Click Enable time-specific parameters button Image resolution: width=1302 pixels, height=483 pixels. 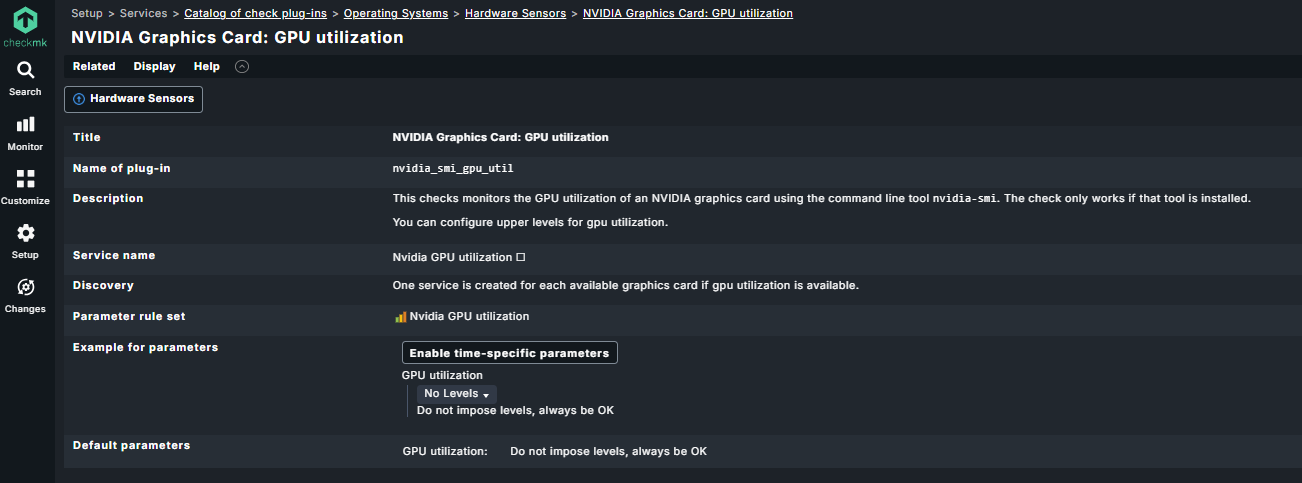[509, 353]
